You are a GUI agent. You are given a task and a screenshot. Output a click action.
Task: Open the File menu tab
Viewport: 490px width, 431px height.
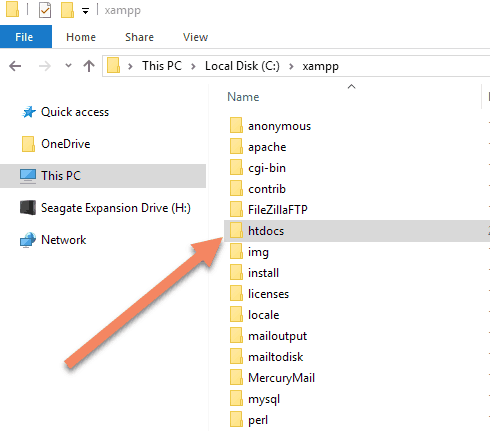click(26, 37)
